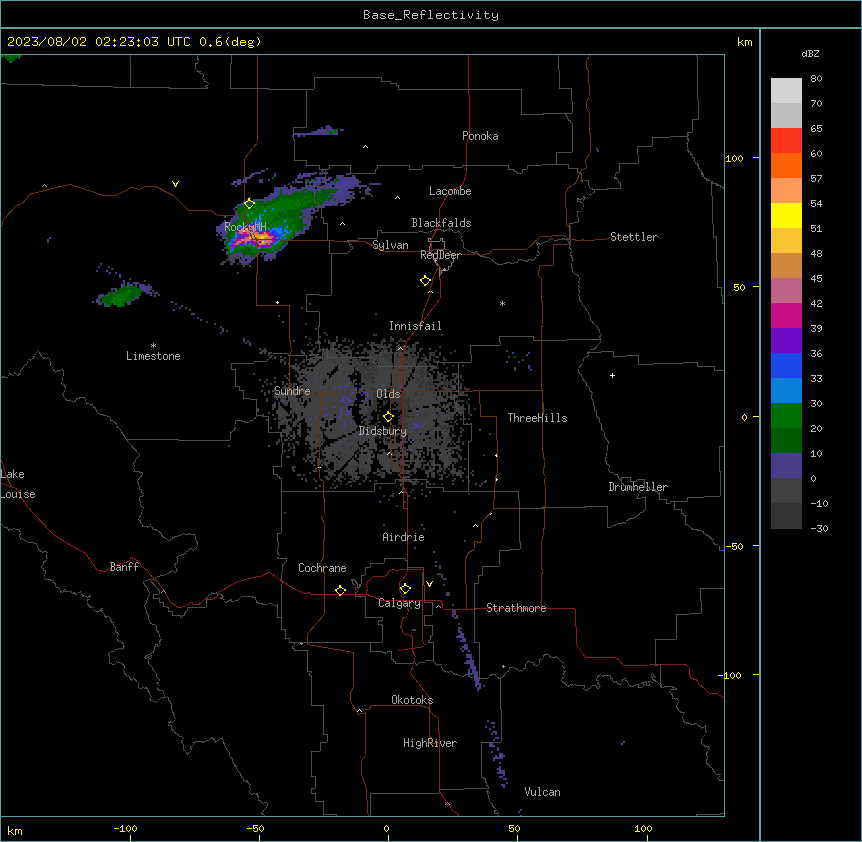862x842 pixels.
Task: Click the Drumheller label
Action: click(x=638, y=487)
